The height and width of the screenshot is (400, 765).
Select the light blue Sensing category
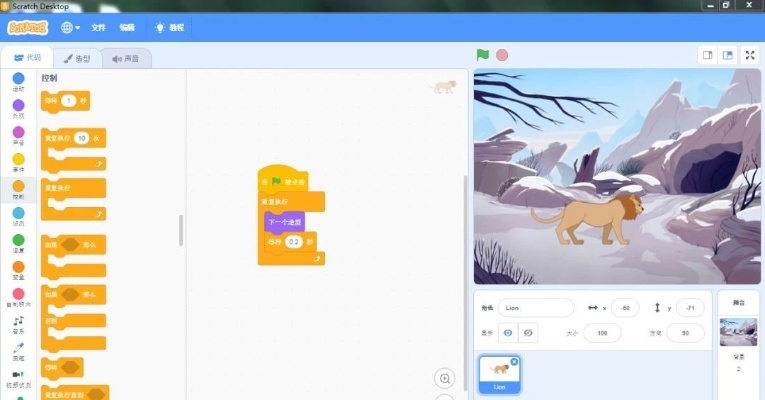18,216
